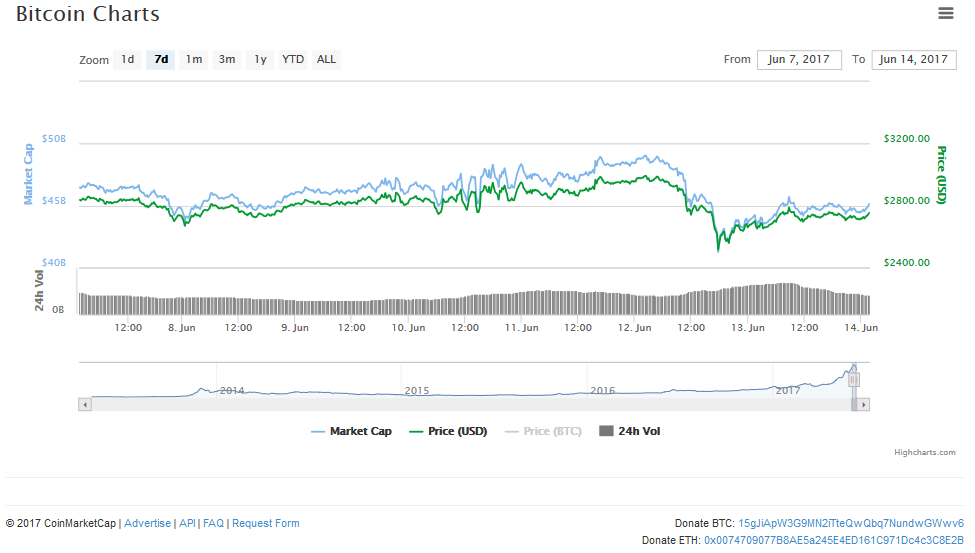975x553 pixels.
Task: Toggle Price (USD) series in legend
Action: [448, 431]
